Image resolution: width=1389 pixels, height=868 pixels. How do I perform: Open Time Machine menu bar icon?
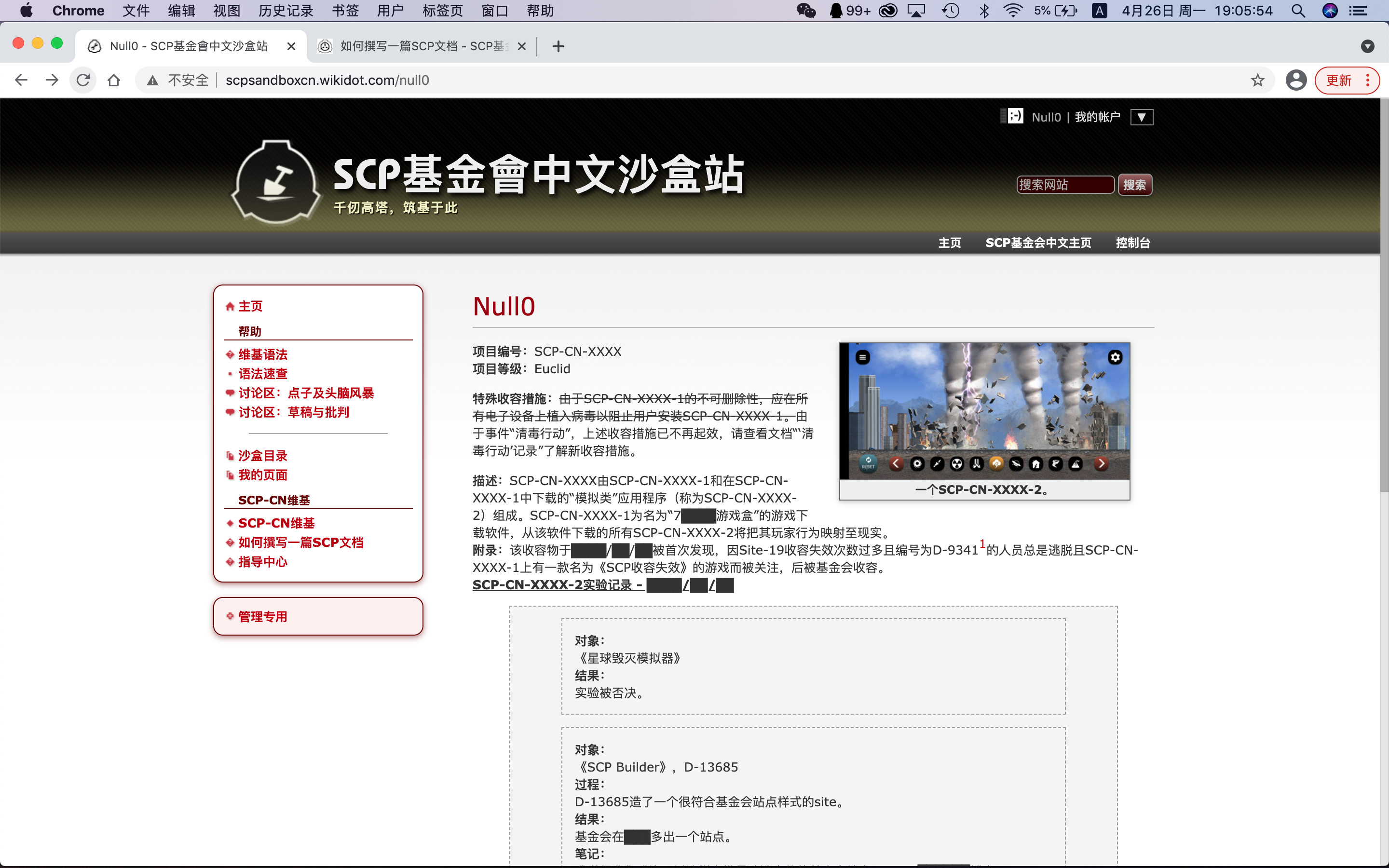coord(951,10)
